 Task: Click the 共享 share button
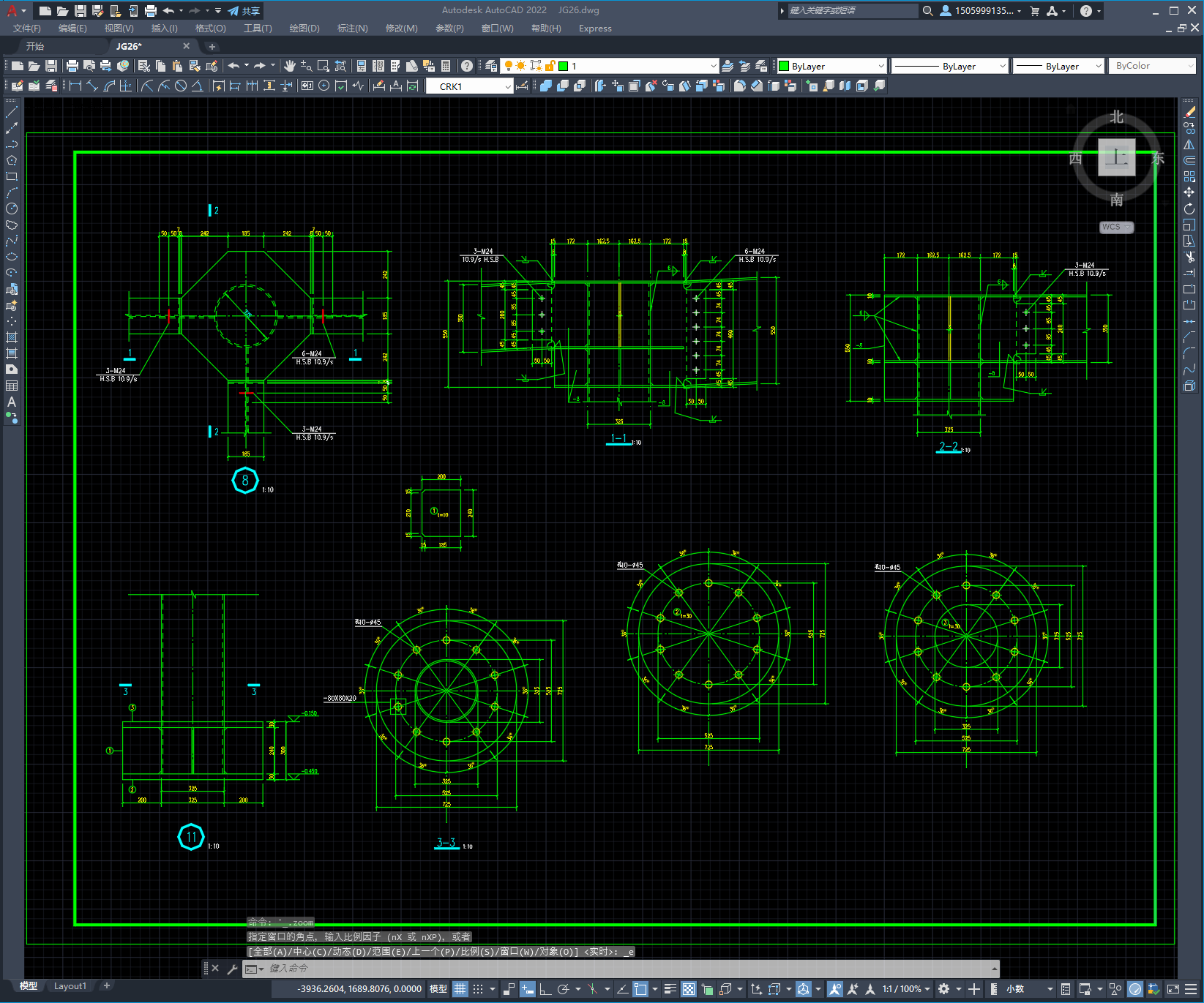[x=244, y=11]
